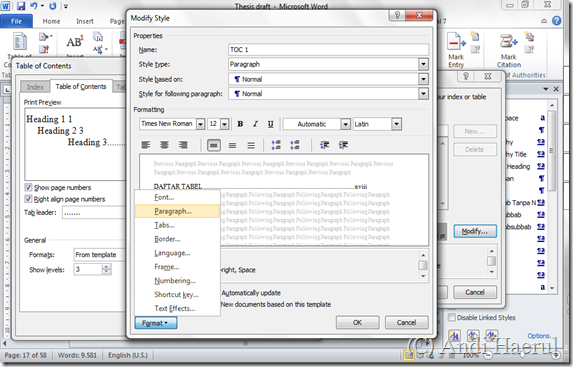Open Styles pane options arrow
573x367 pixels.
546,89
